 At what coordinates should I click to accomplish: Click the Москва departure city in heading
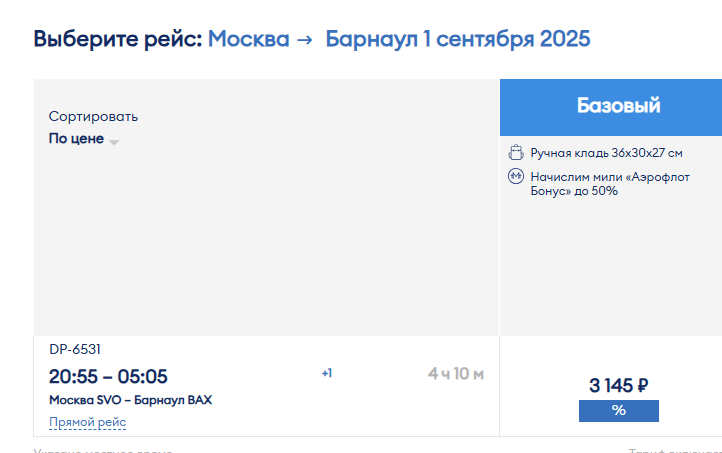point(249,39)
